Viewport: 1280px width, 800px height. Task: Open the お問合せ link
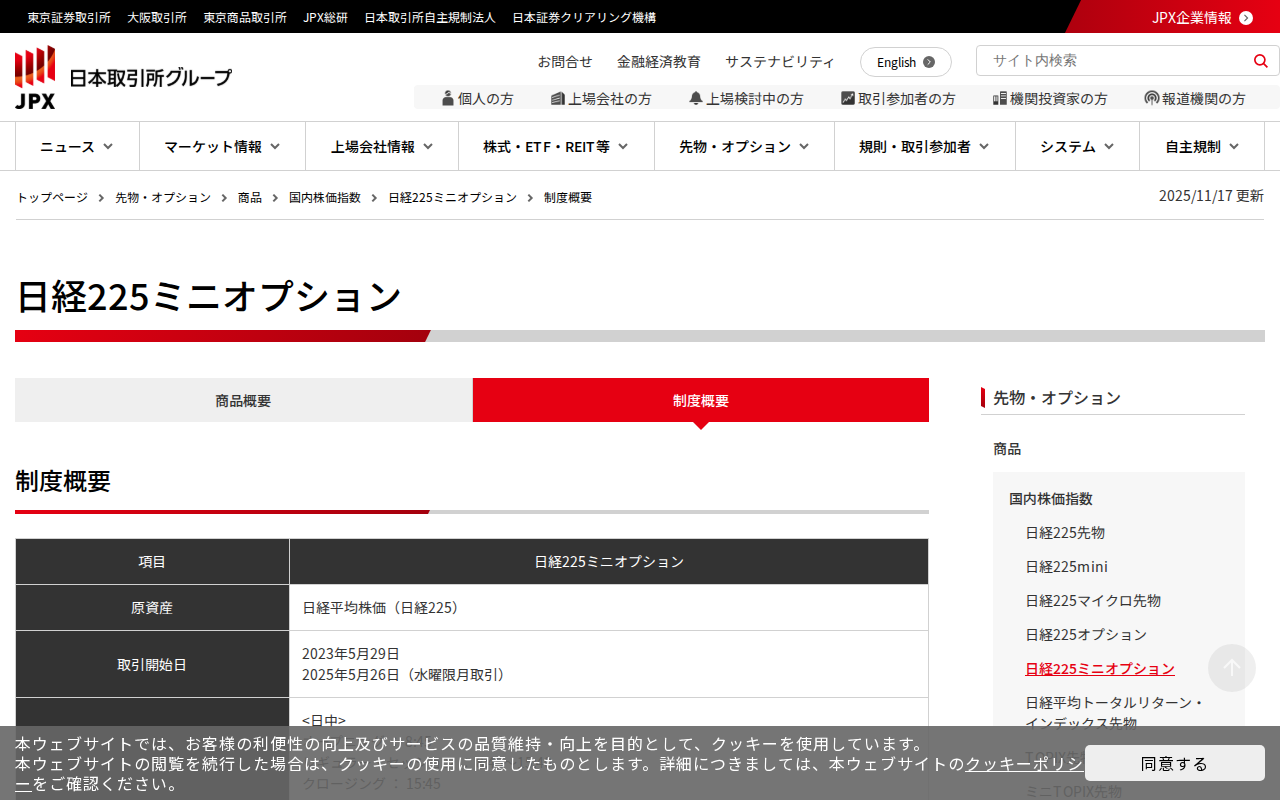pos(565,61)
